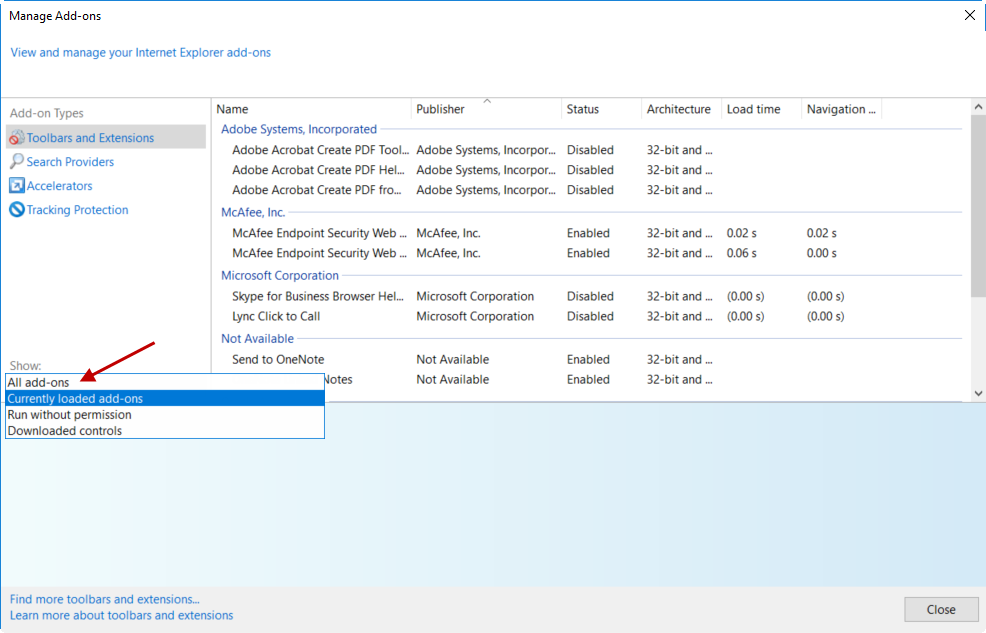This screenshot has width=986, height=633.
Task: Open Learn more about toolbars and extensions
Action: coord(121,615)
